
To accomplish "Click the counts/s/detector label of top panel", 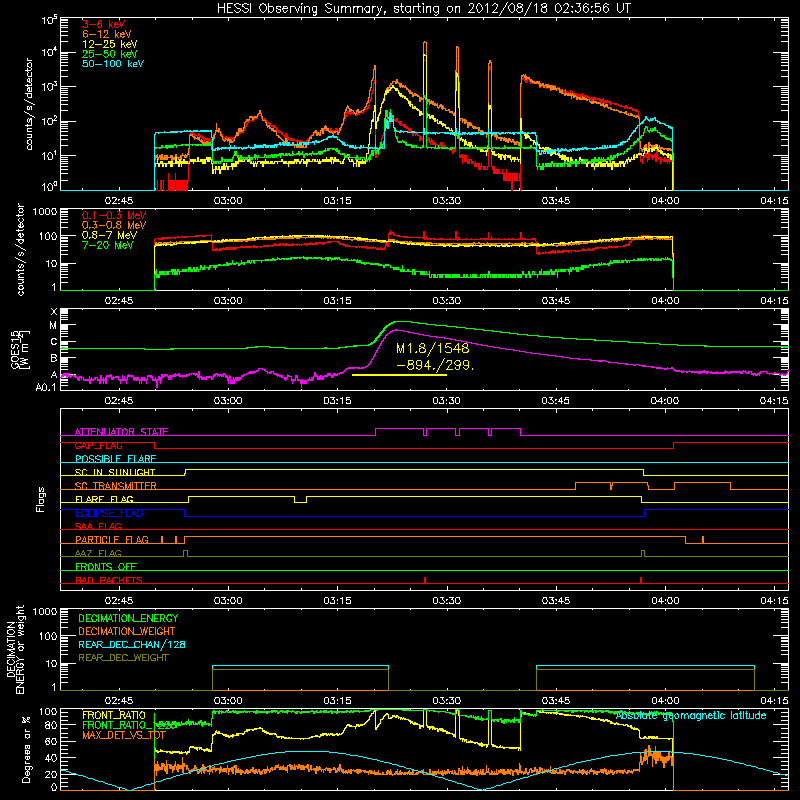I will coord(29,104).
